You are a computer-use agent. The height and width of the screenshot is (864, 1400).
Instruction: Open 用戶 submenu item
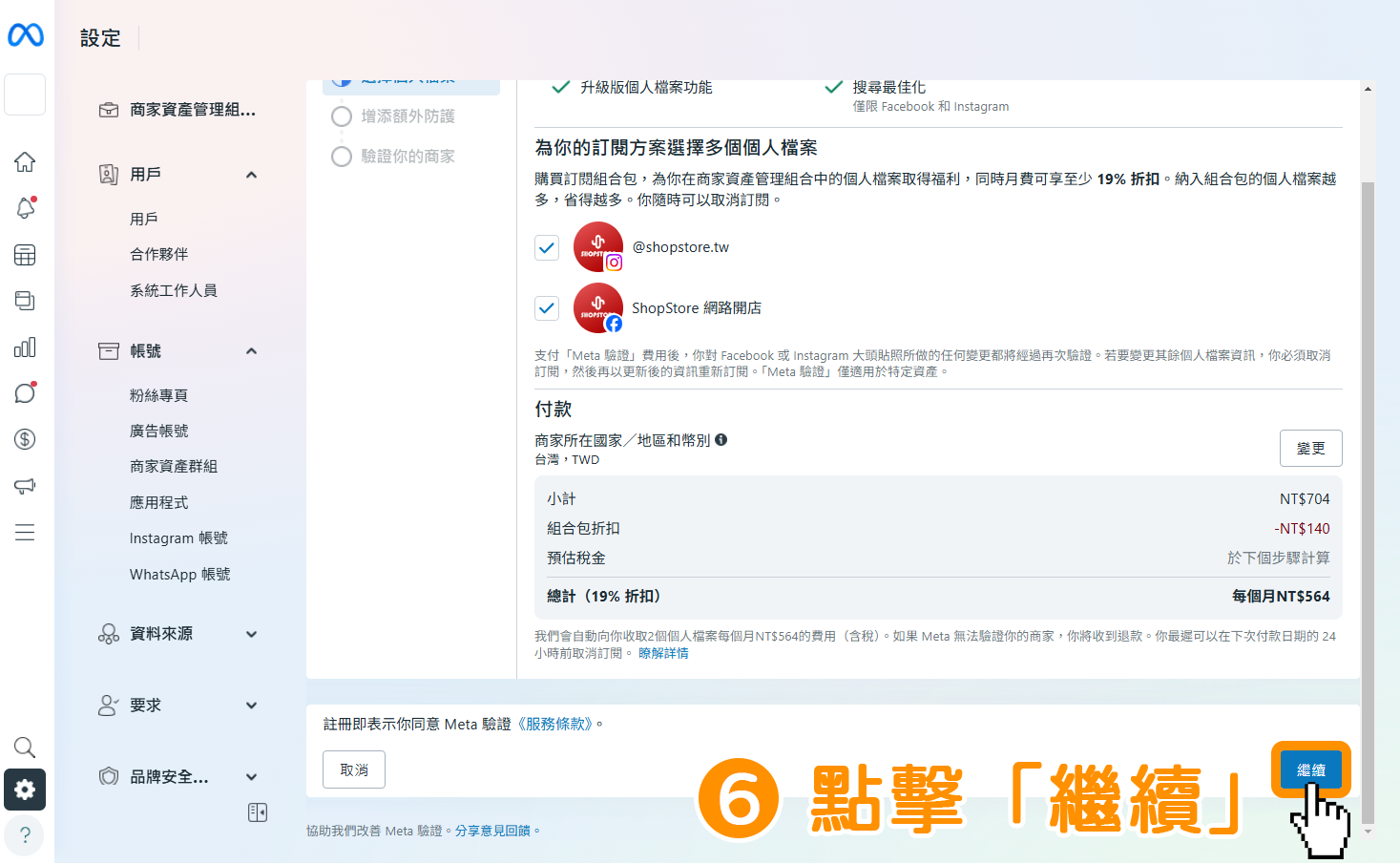pyautogui.click(x=144, y=219)
